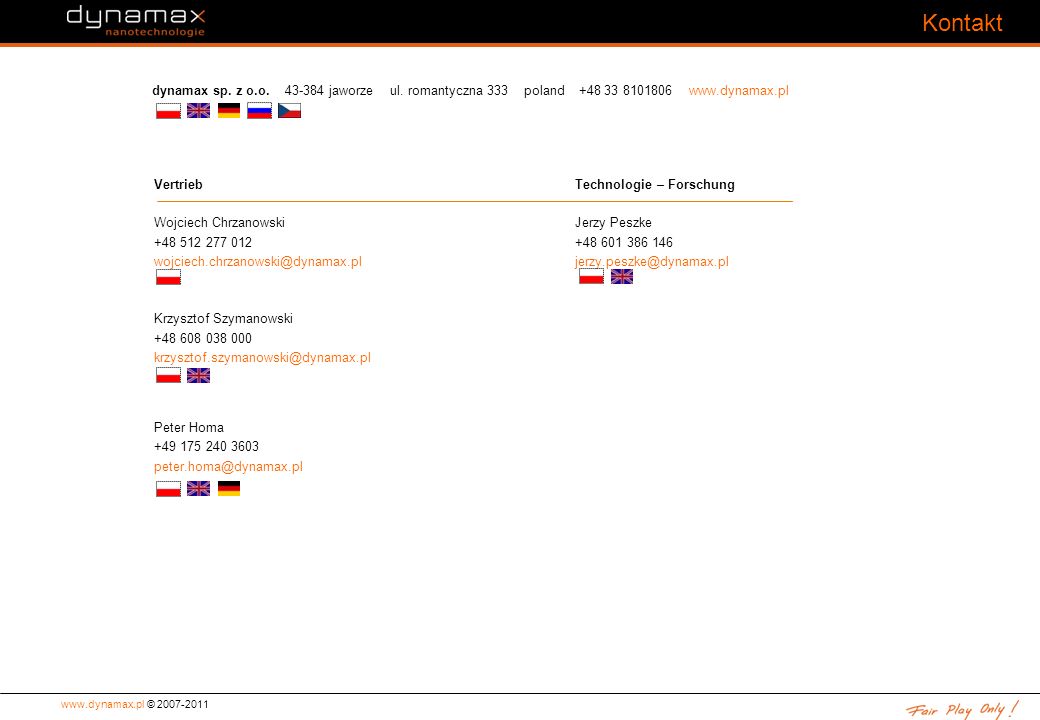
Task: Click the Technologie – Forschung heading
Action: tap(655, 185)
